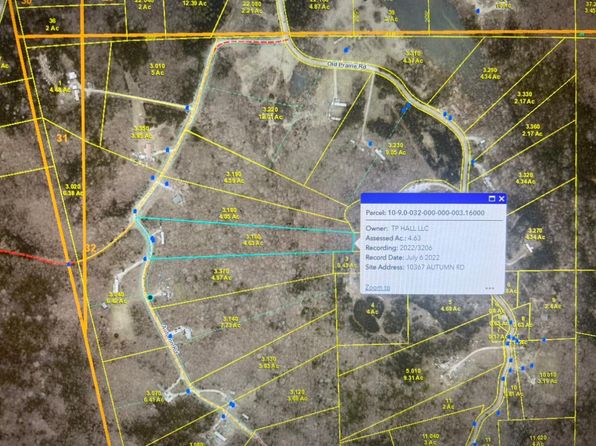The width and height of the screenshot is (596, 446).
Task: Click the blue address point inside parcel 3.230
Action: (370, 144)
